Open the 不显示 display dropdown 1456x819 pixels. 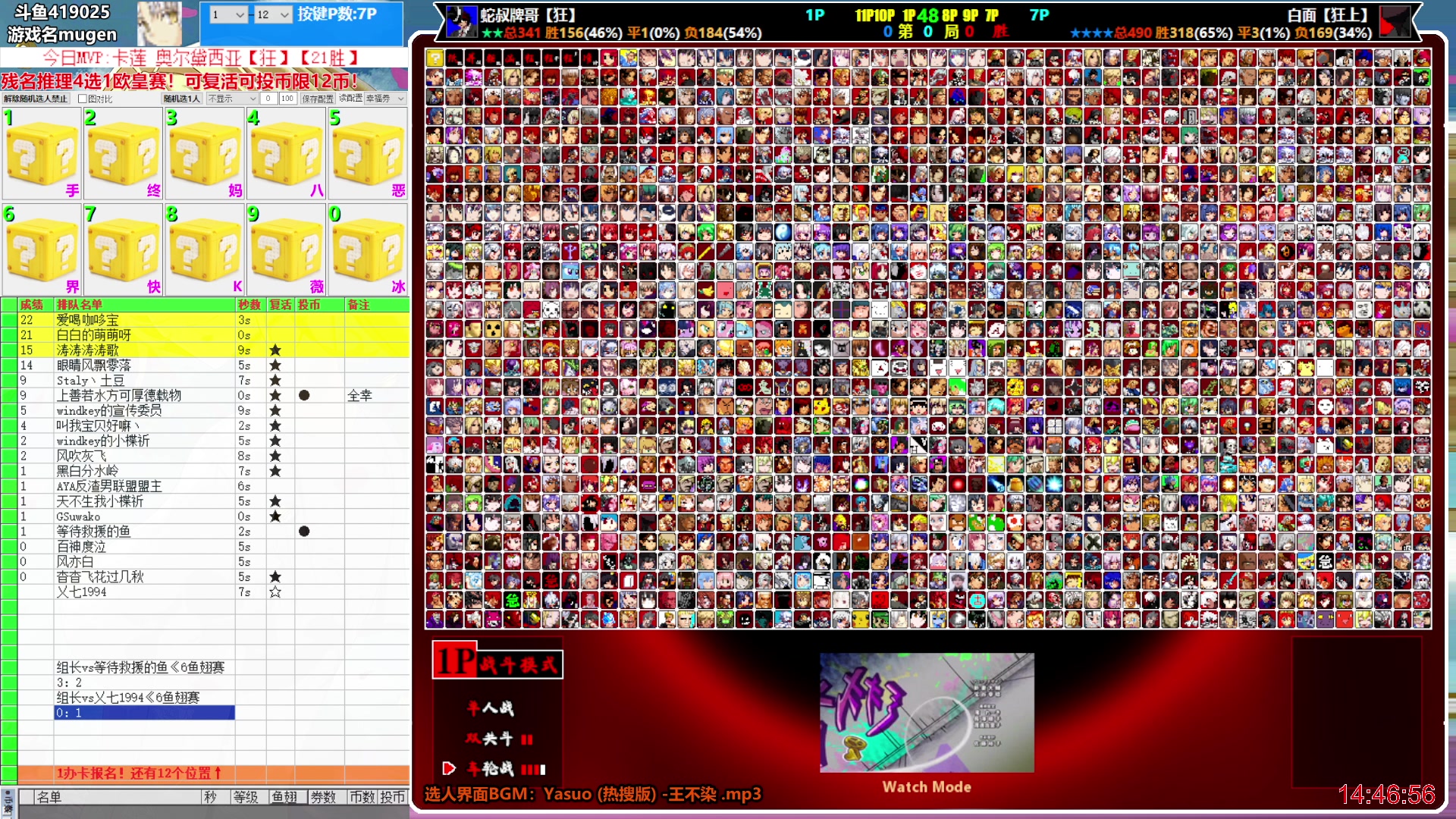coord(232,99)
